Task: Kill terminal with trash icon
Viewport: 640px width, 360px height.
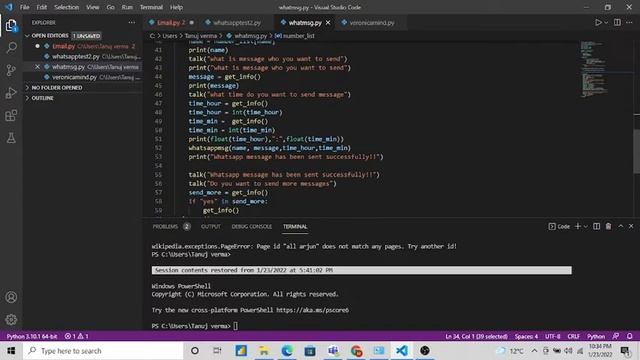Action: click(x=608, y=226)
